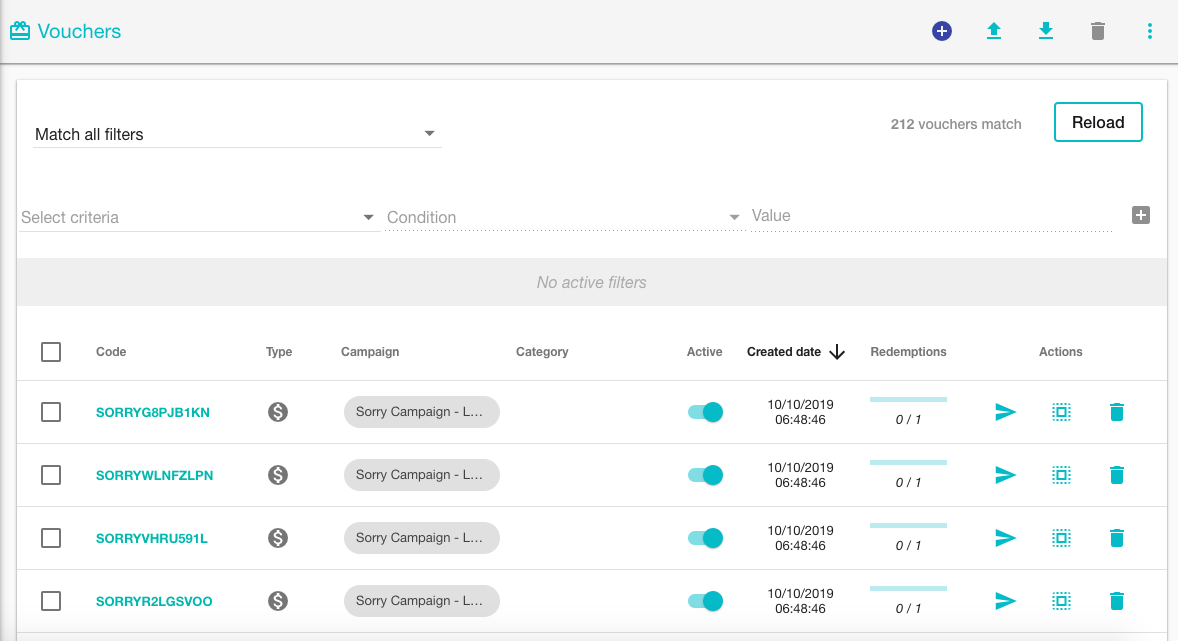Click the Reload button
The image size is (1178, 641).
[x=1098, y=122]
